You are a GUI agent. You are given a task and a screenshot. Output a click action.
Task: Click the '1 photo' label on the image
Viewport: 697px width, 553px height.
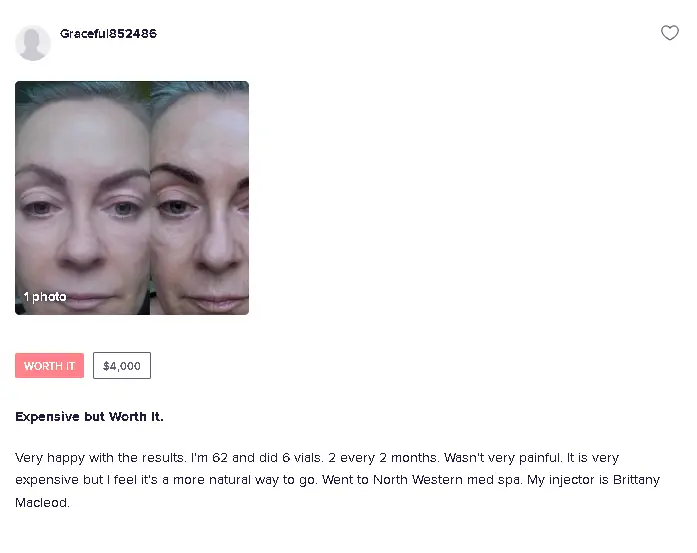[45, 297]
